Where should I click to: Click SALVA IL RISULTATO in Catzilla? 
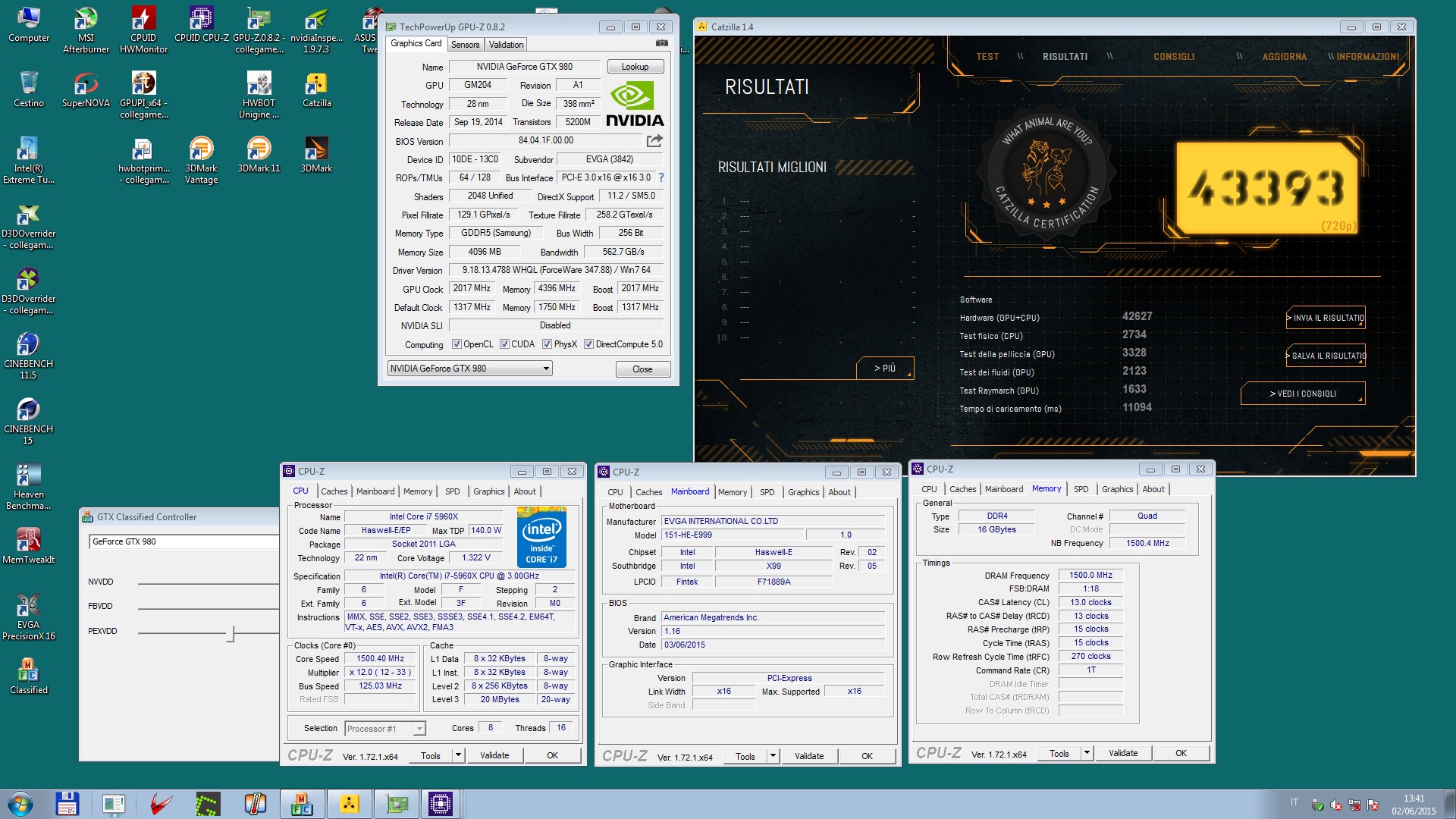(x=1326, y=356)
